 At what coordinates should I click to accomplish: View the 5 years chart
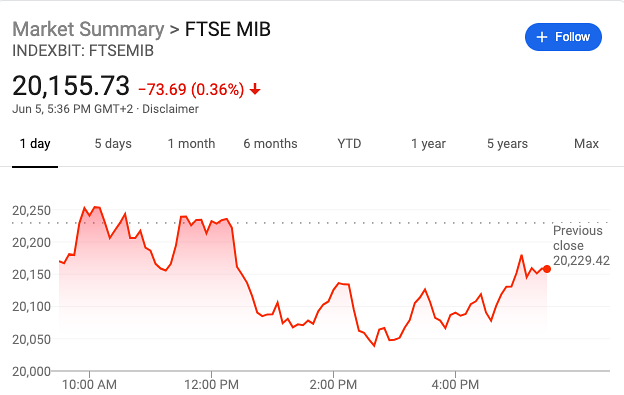(x=507, y=144)
